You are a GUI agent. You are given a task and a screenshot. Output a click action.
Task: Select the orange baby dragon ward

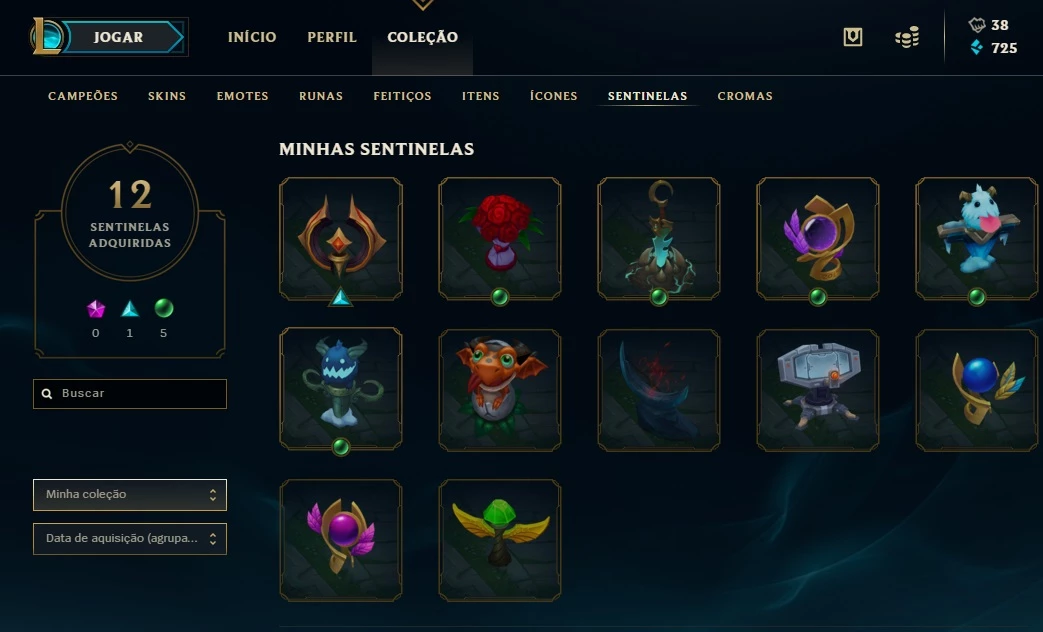point(500,390)
